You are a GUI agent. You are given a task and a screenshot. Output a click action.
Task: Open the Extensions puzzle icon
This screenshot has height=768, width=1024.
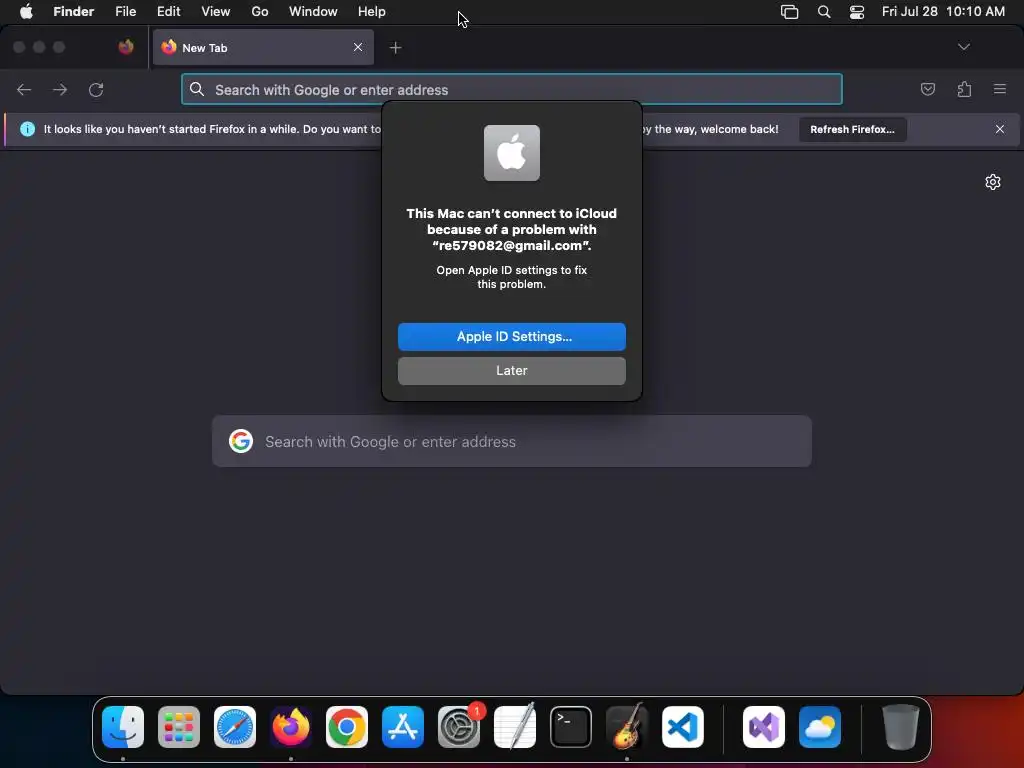pyautogui.click(x=964, y=89)
